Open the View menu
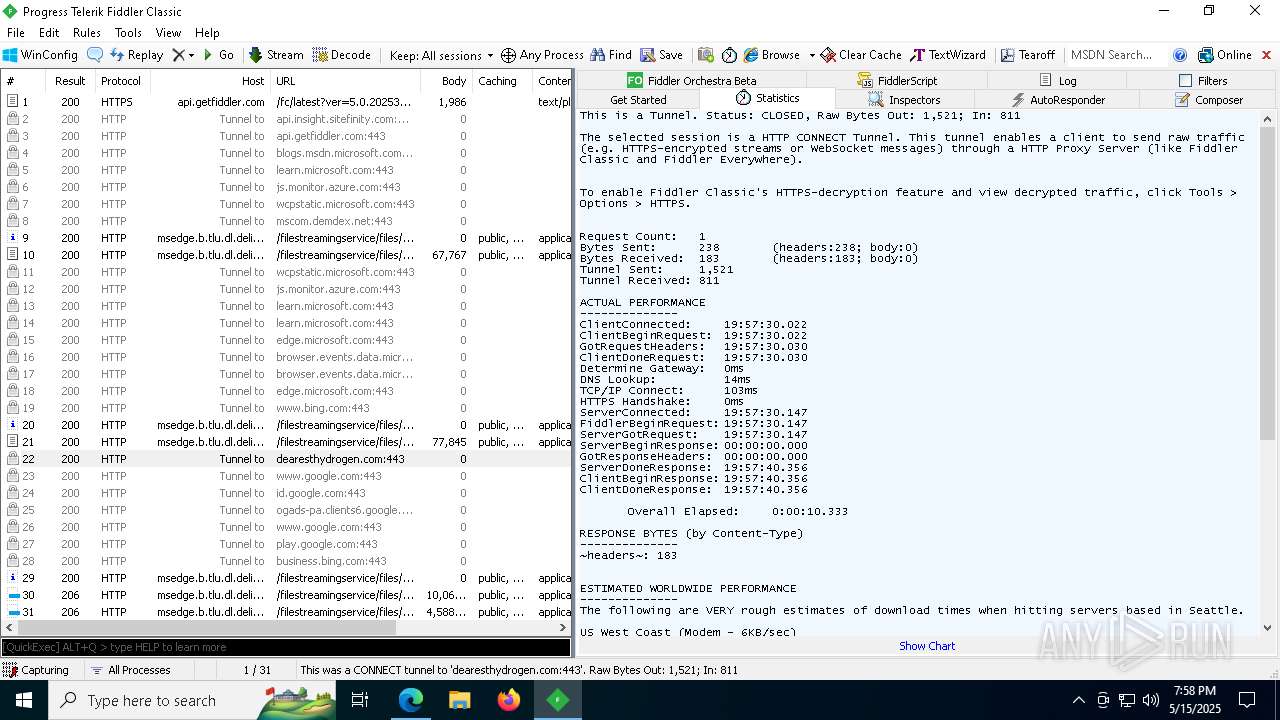 (168, 33)
